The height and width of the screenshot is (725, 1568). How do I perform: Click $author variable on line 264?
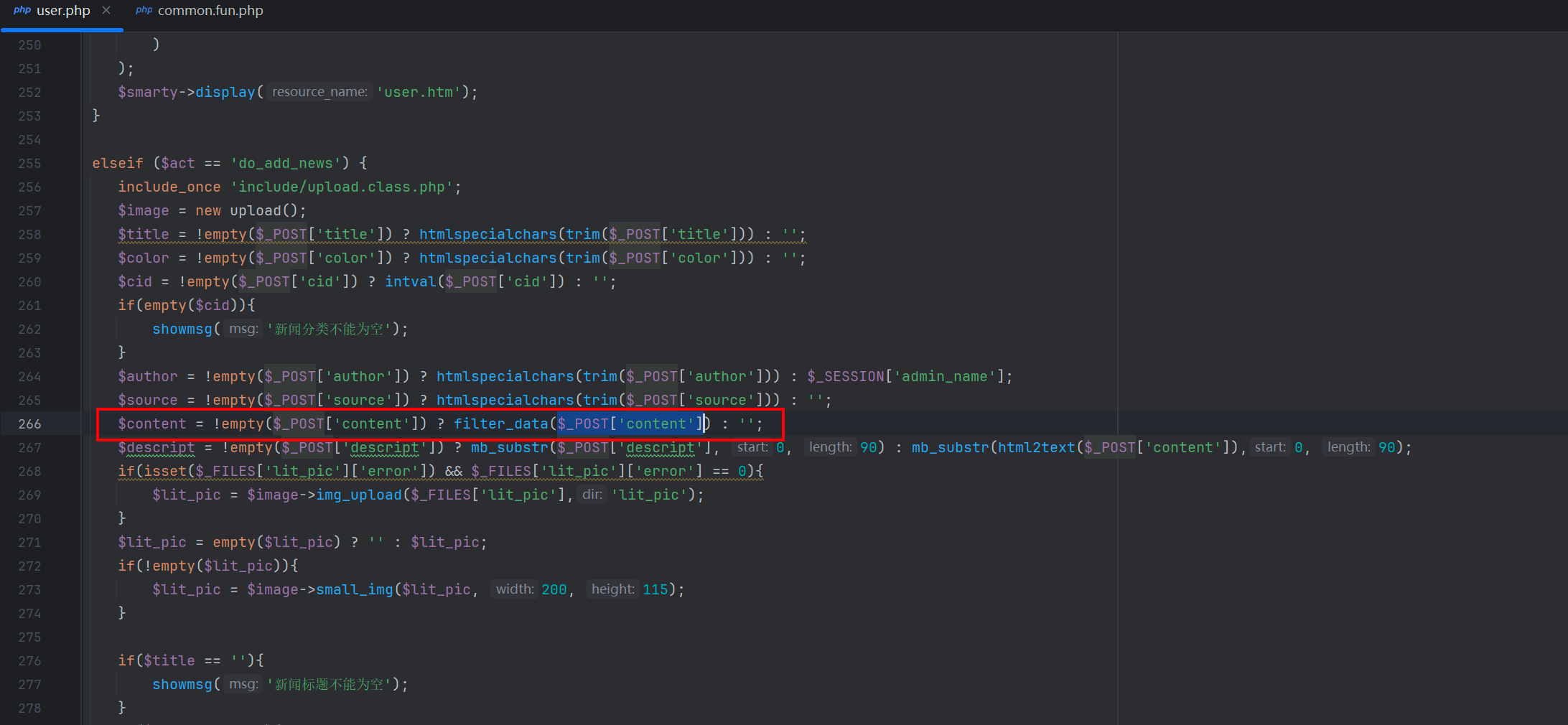pyautogui.click(x=148, y=377)
